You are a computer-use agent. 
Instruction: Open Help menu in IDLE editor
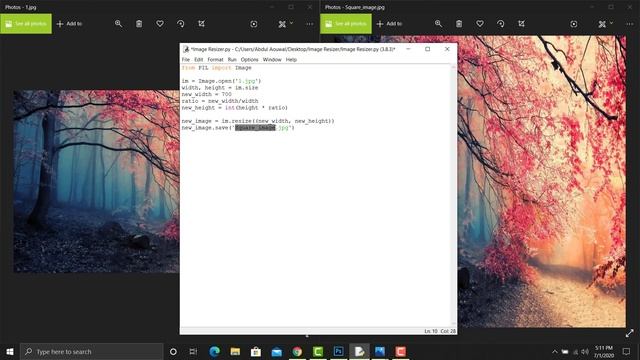[291, 60]
